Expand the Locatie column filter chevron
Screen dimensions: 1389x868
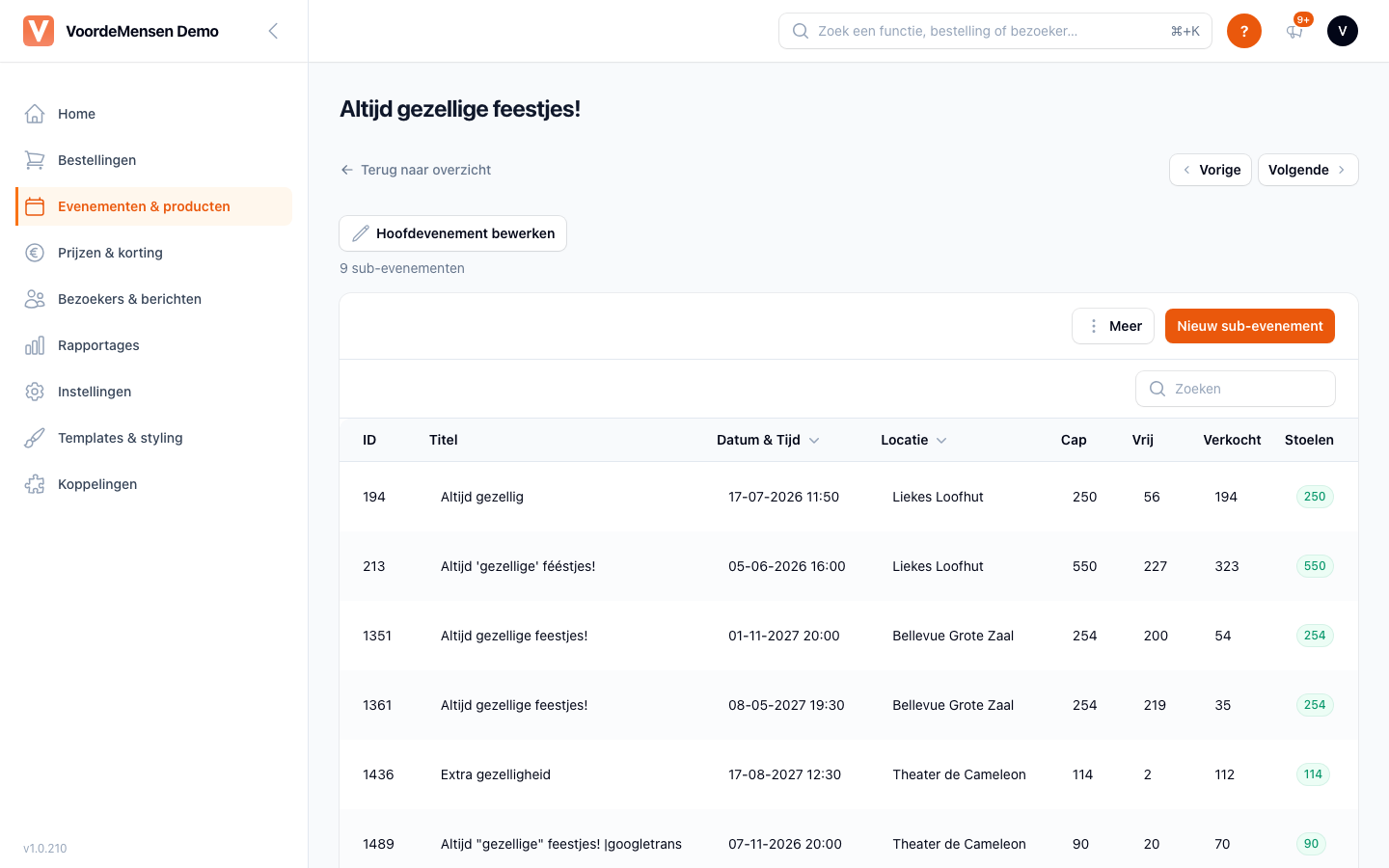(941, 440)
